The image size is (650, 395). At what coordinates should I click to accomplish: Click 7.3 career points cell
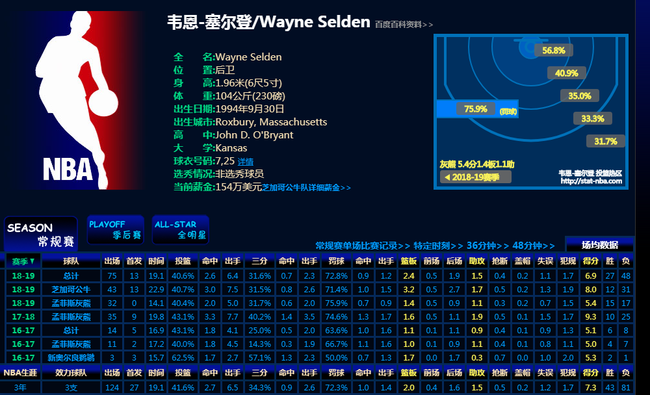click(591, 388)
